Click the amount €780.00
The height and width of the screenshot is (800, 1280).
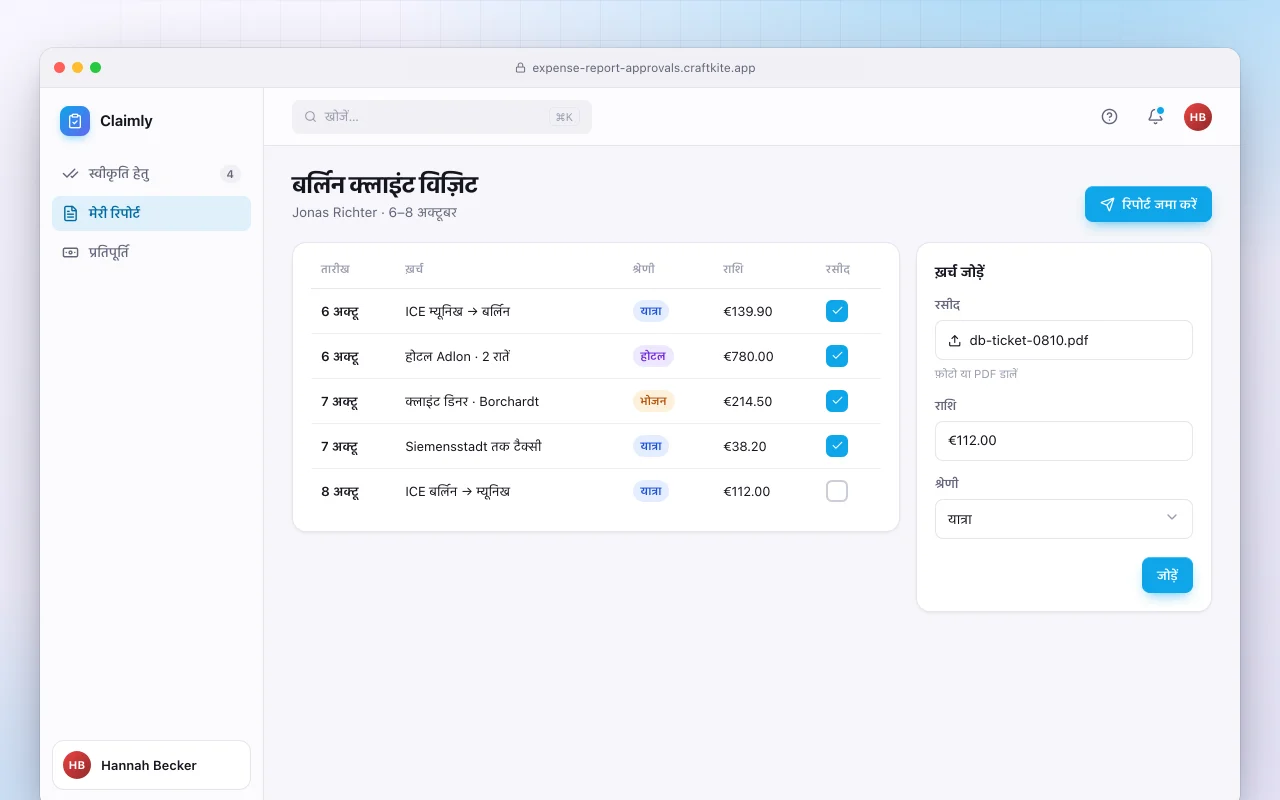point(748,356)
